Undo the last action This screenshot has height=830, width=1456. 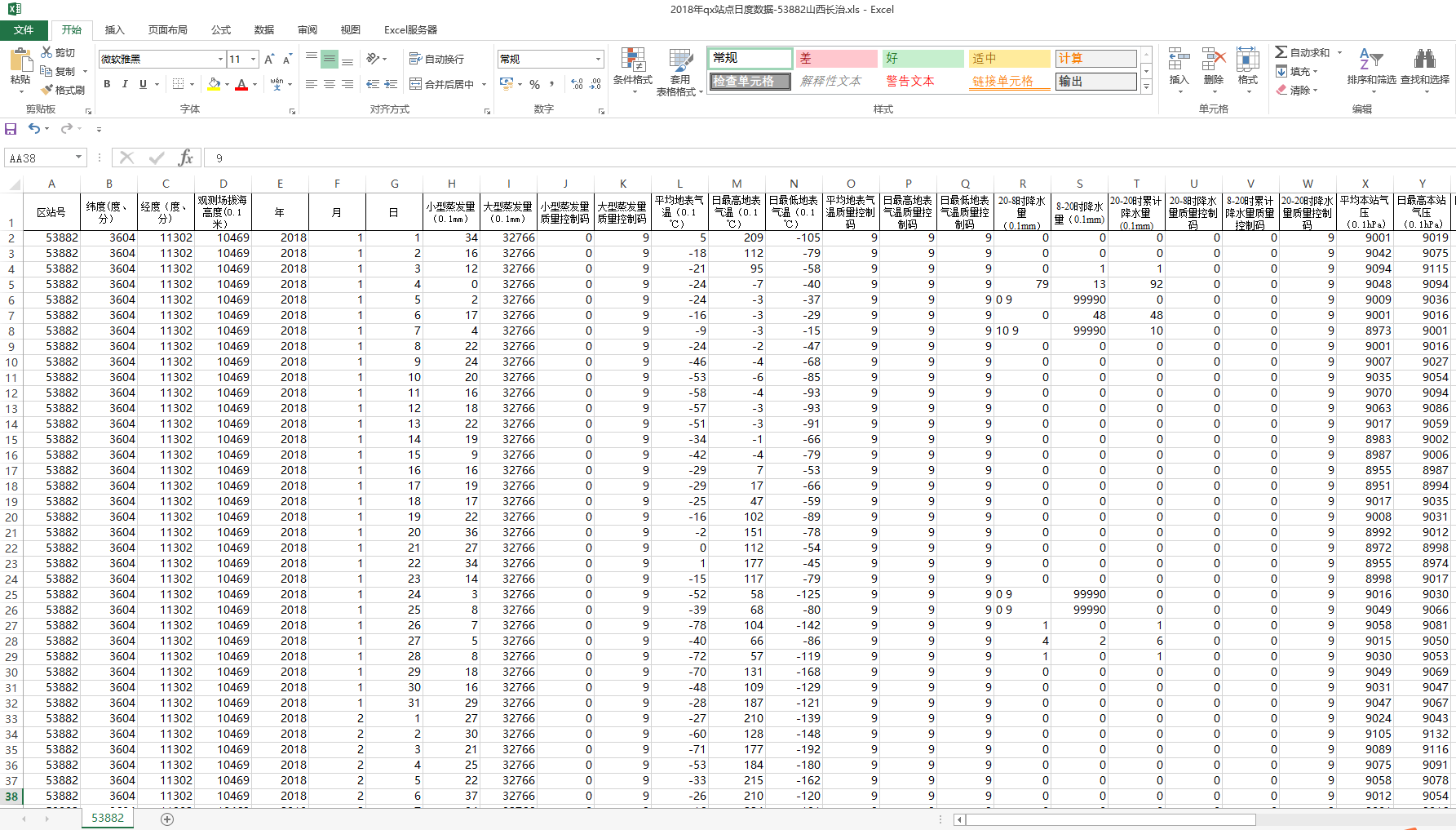(x=34, y=129)
